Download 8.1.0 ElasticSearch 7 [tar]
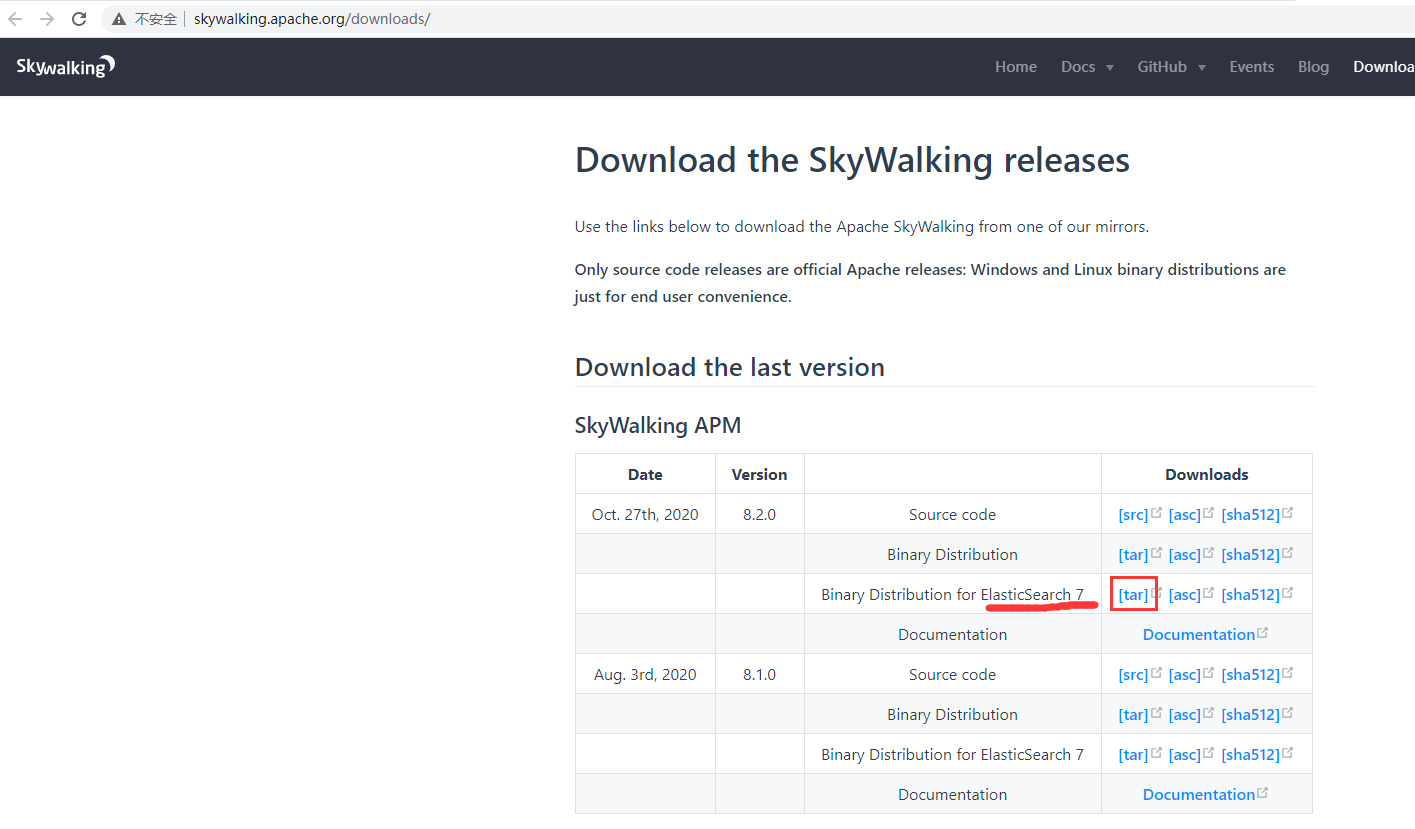This screenshot has width=1415, height=829. coord(1133,755)
